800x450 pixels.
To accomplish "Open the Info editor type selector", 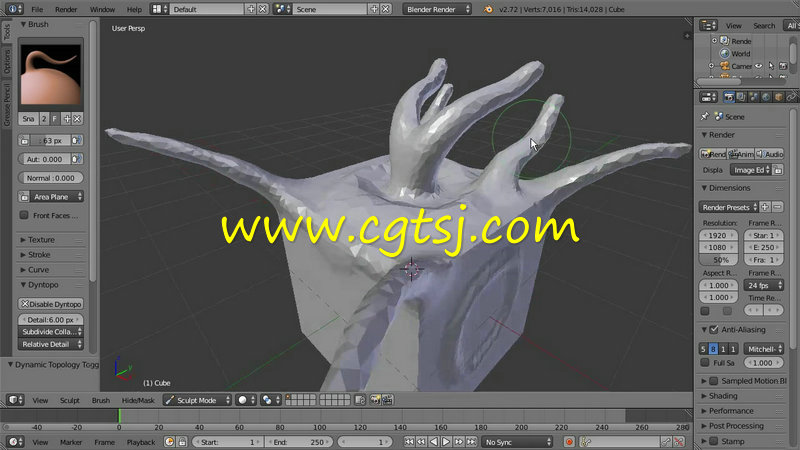I will coord(14,9).
